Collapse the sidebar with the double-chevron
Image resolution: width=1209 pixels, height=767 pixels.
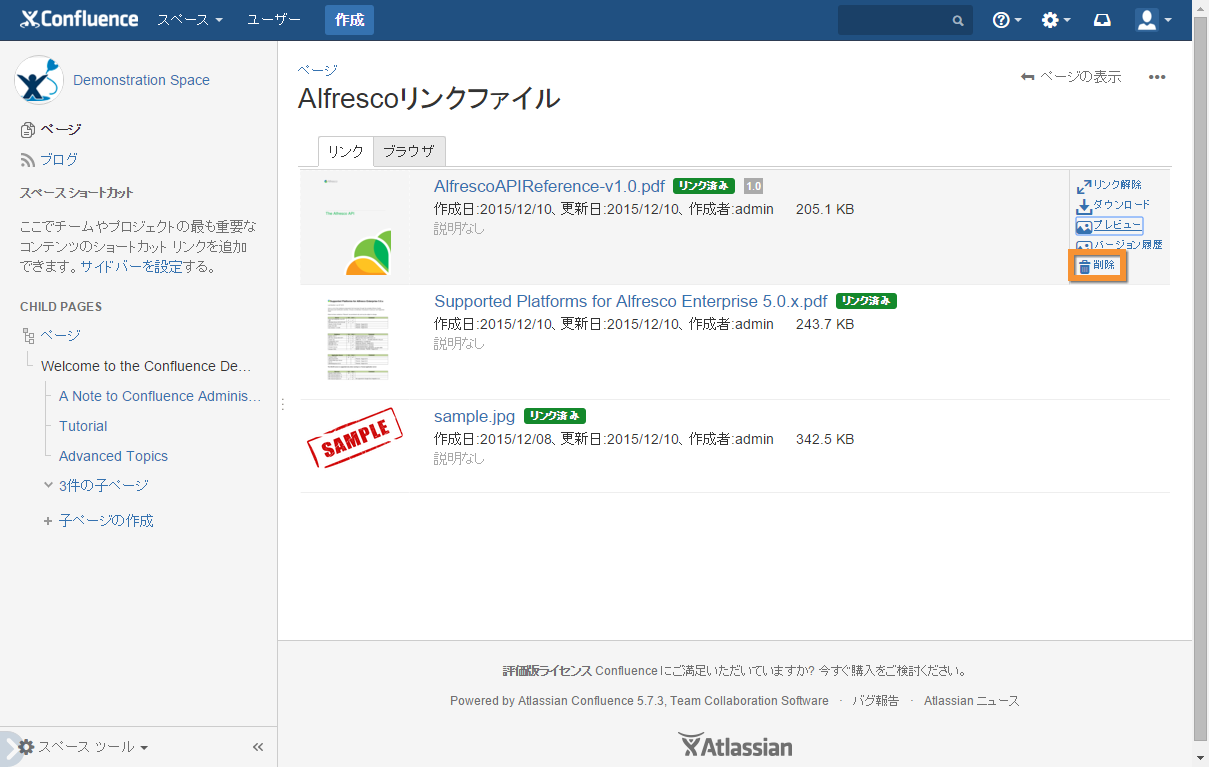click(x=258, y=747)
